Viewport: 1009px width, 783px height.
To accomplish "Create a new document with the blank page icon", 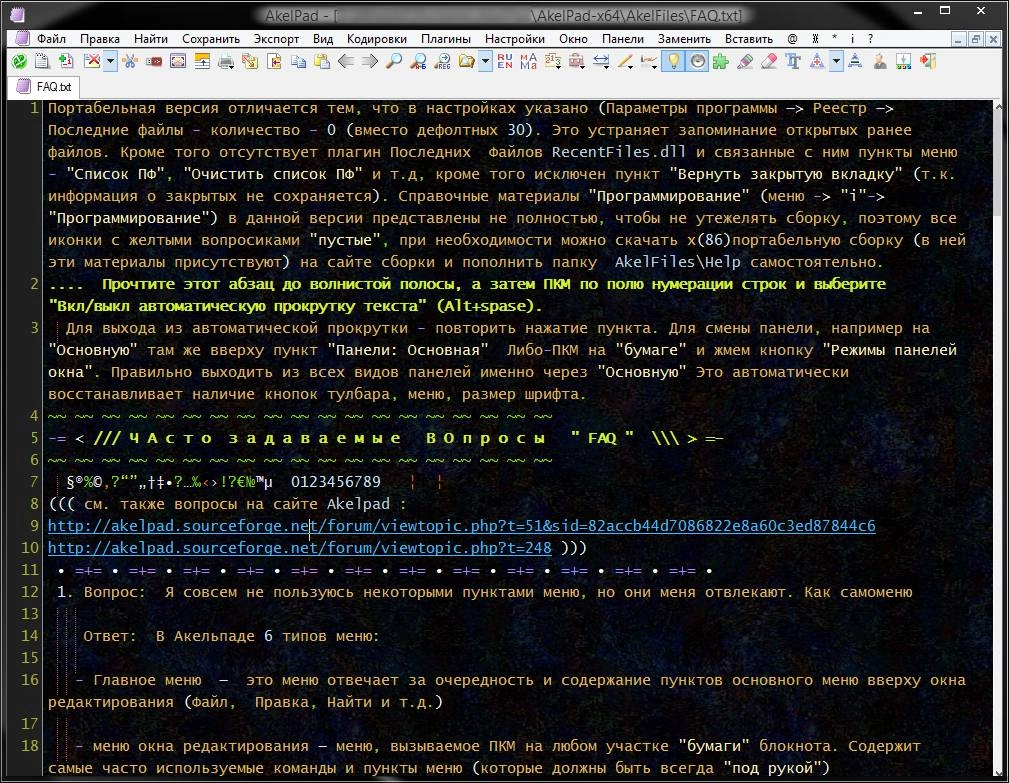I will (42, 61).
